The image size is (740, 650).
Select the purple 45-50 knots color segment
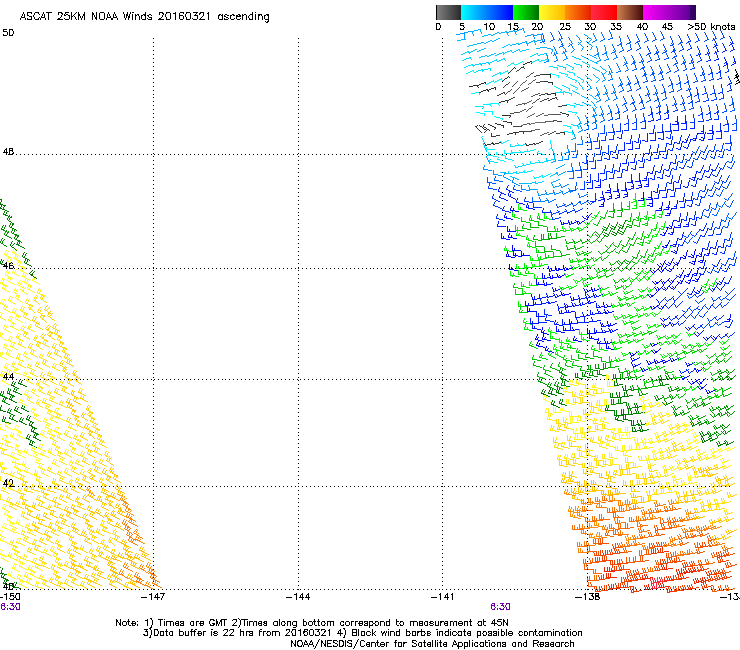682,12
